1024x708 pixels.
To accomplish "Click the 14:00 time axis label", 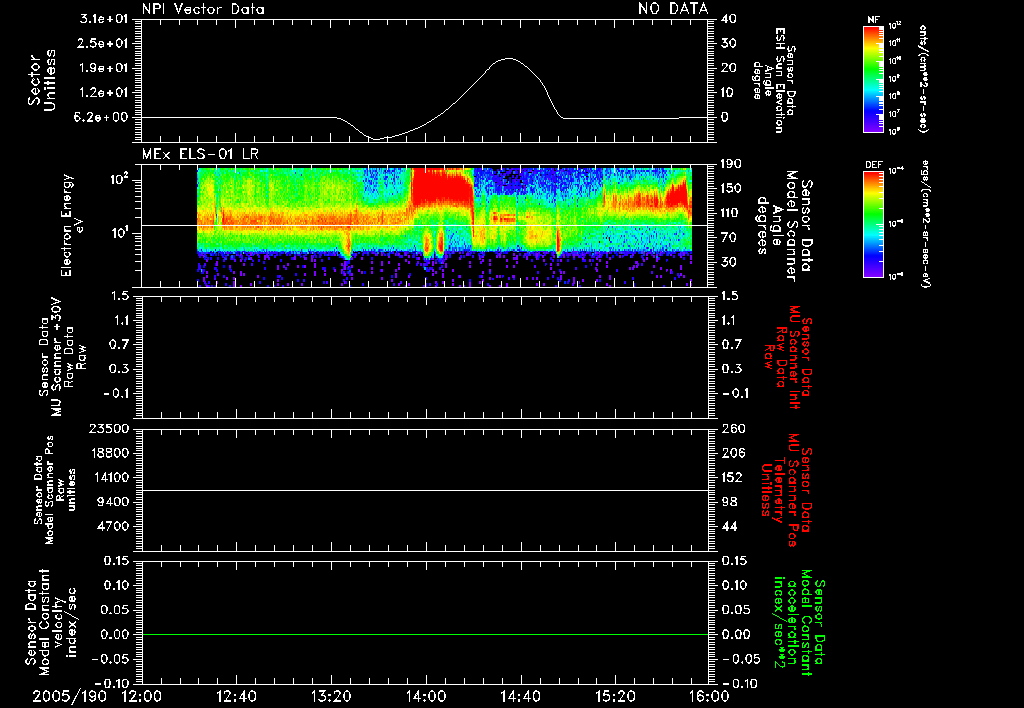I will click(426, 698).
